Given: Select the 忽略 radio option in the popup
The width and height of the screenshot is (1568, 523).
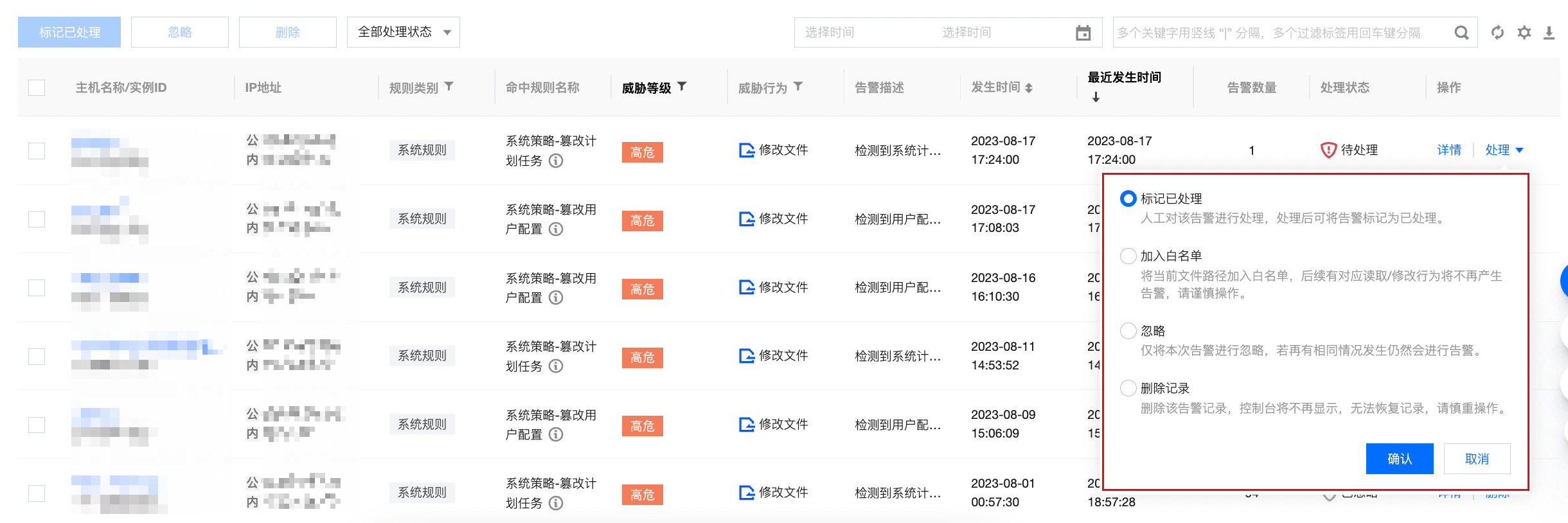Looking at the screenshot, I should click(1128, 331).
